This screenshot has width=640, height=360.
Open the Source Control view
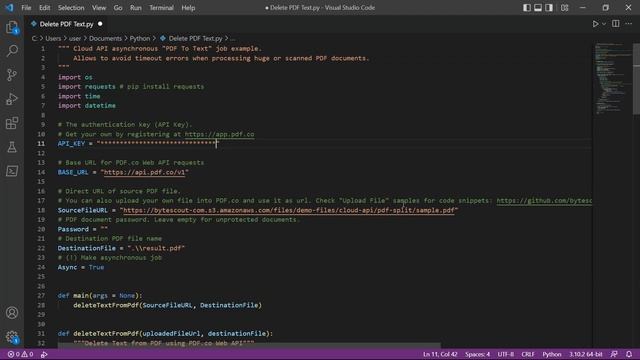(x=12, y=75)
